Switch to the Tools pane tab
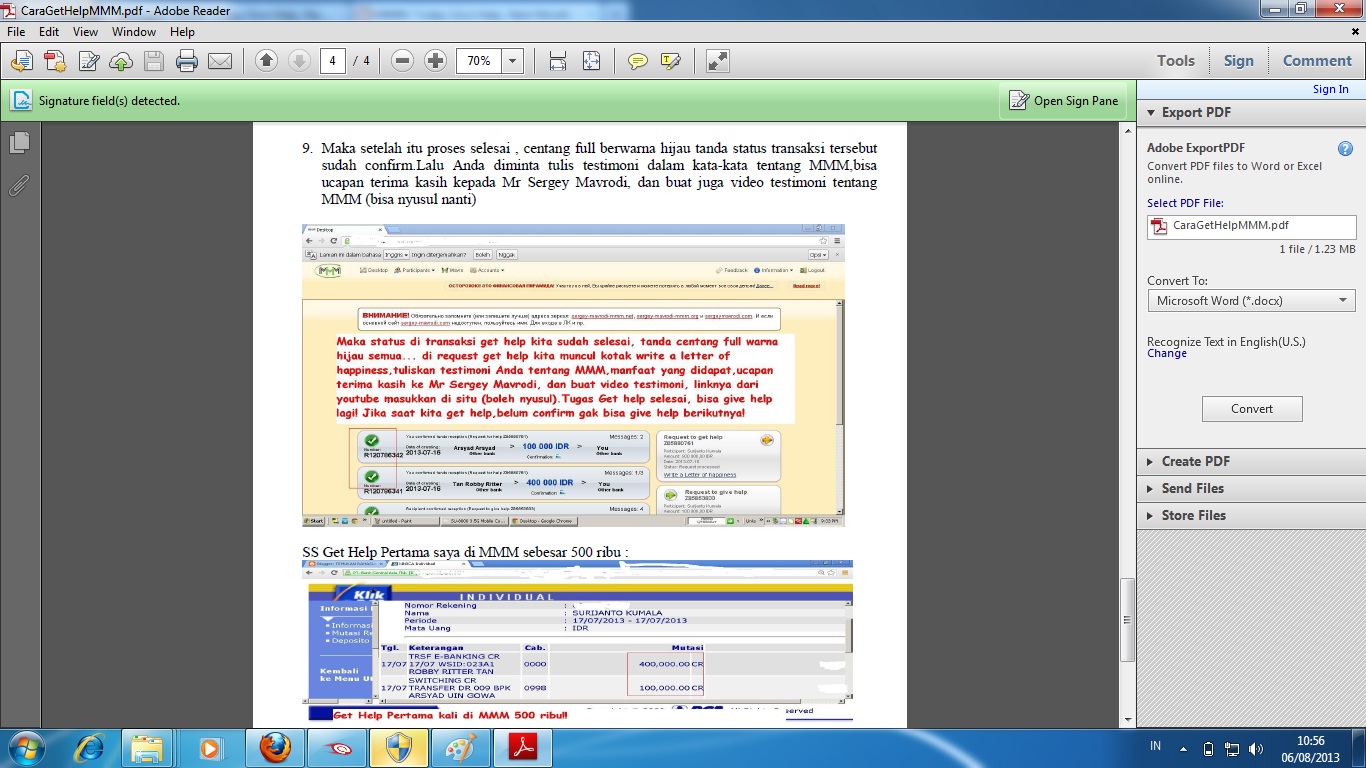The height and width of the screenshot is (768, 1366). coord(1176,61)
